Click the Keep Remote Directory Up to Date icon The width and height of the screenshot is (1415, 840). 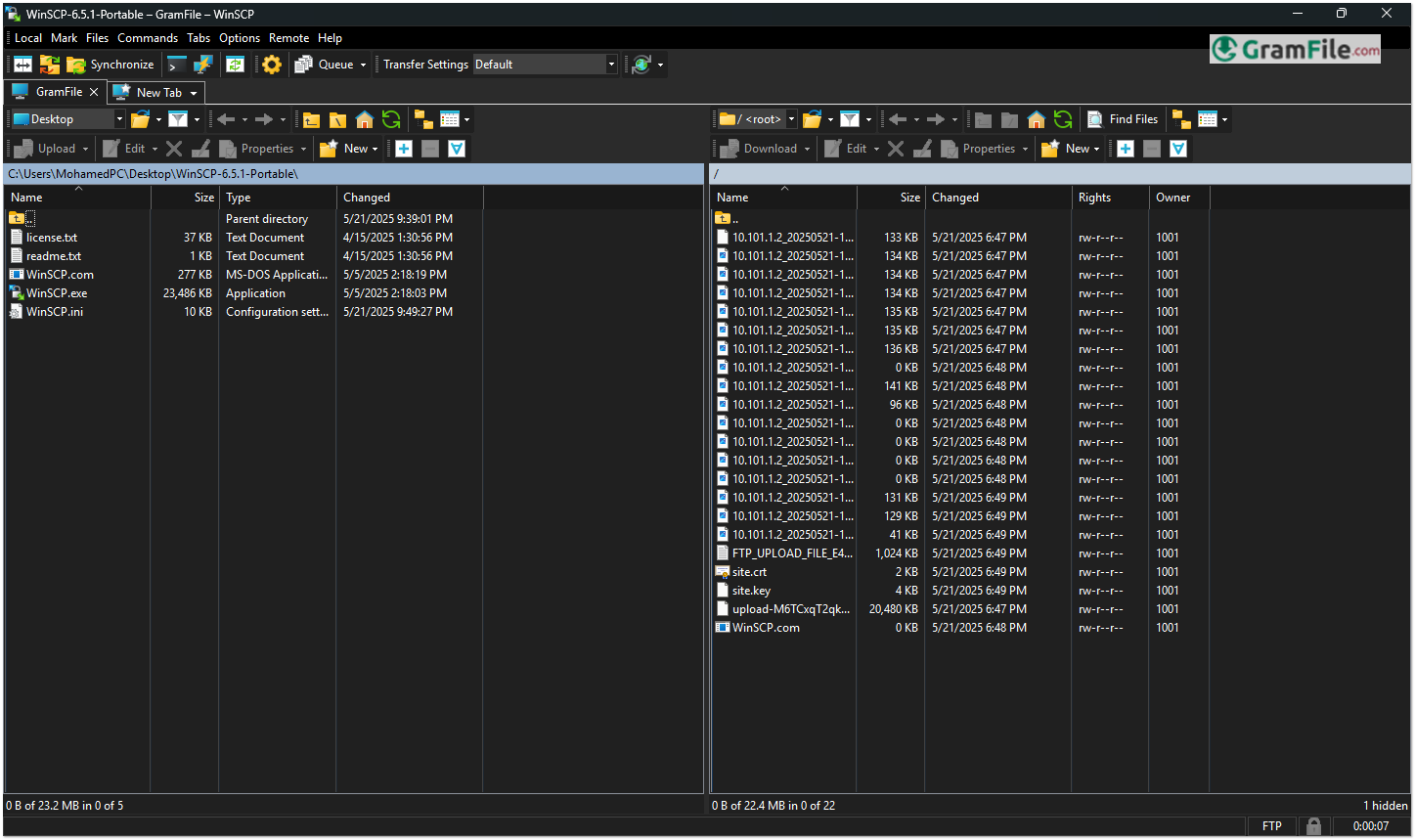coord(236,65)
